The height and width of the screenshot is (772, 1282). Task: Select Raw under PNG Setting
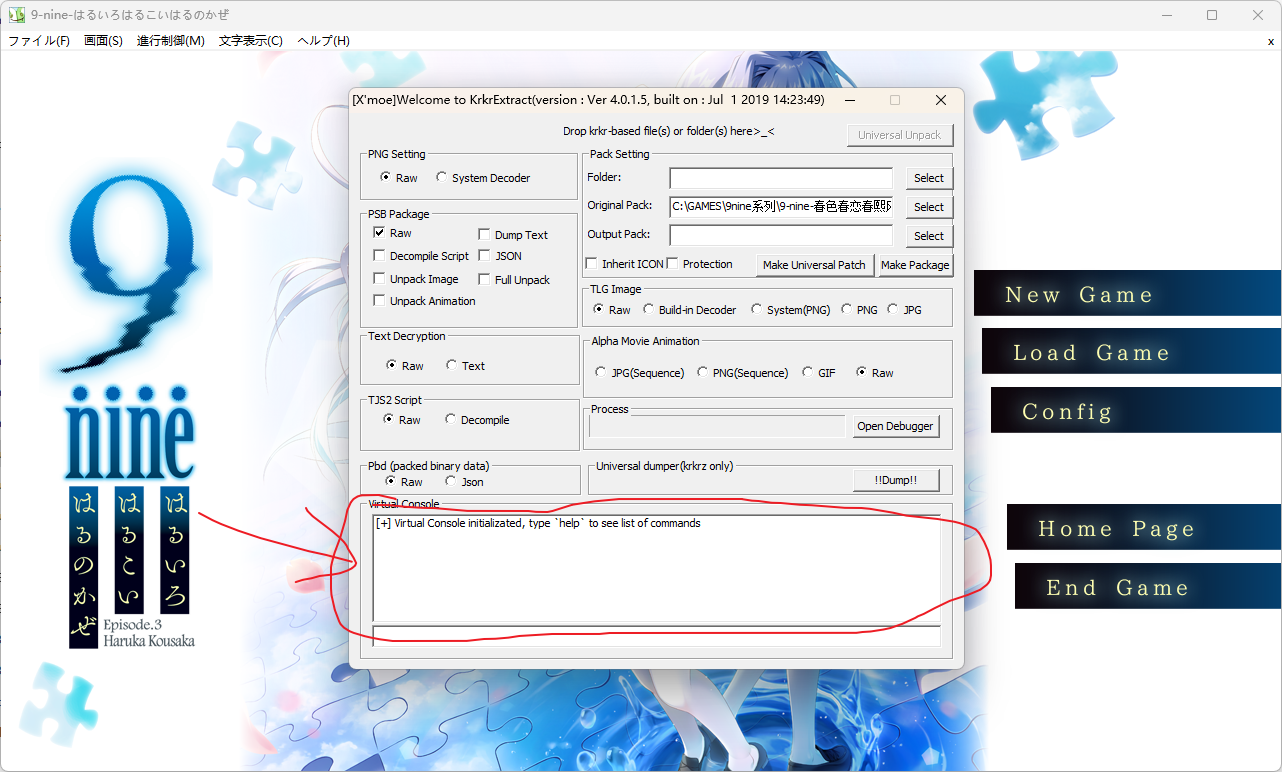(398, 178)
